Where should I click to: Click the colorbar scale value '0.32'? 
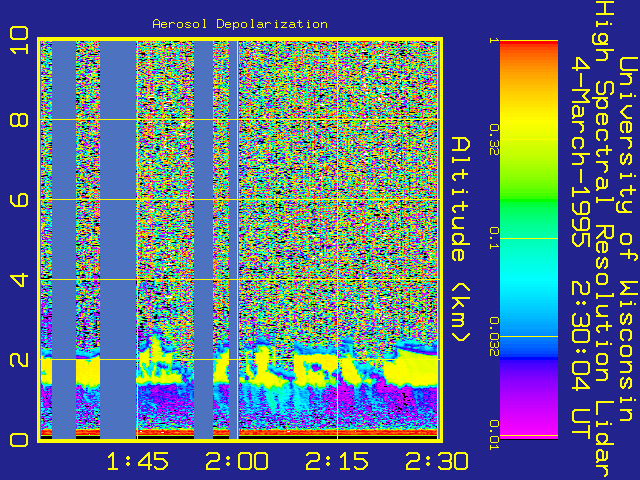494,140
